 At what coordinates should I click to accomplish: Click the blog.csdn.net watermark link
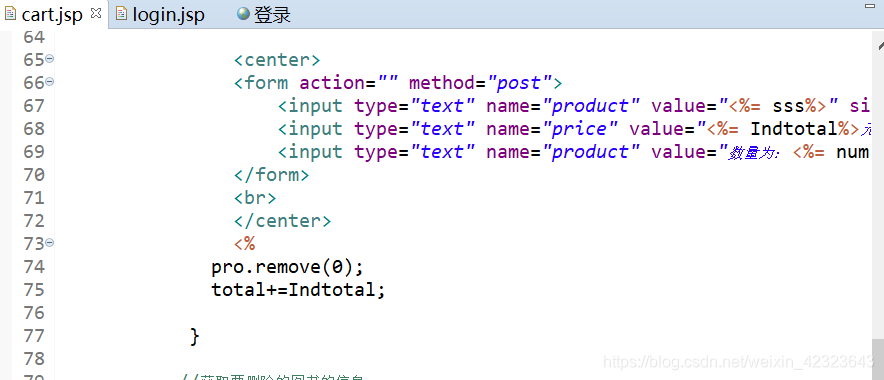738,361
